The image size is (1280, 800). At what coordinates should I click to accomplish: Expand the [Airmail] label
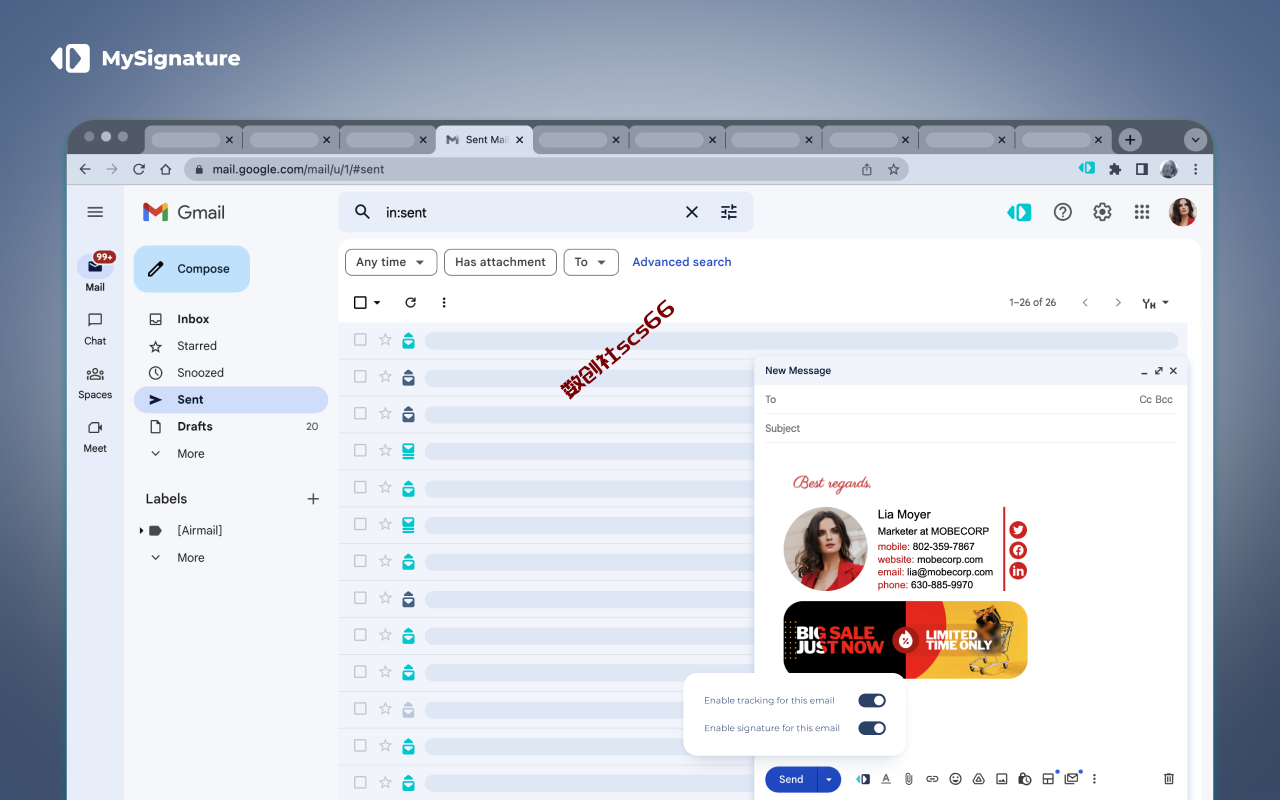(141, 531)
